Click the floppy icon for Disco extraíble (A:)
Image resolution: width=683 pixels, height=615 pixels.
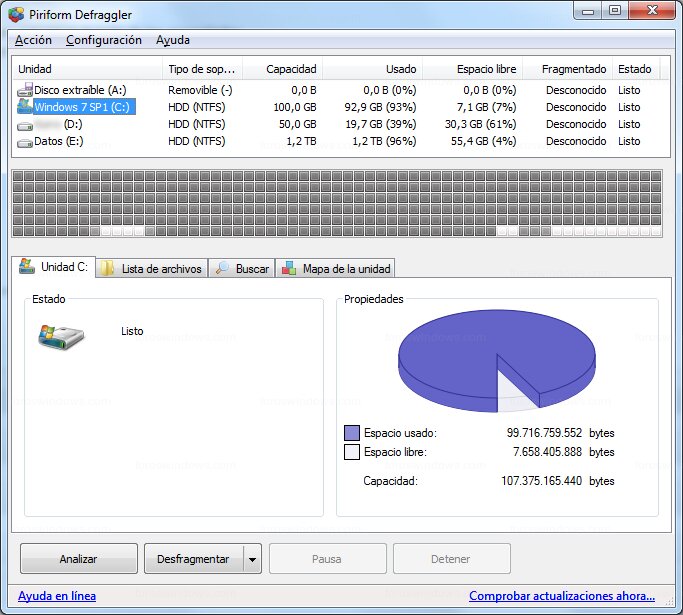25,90
